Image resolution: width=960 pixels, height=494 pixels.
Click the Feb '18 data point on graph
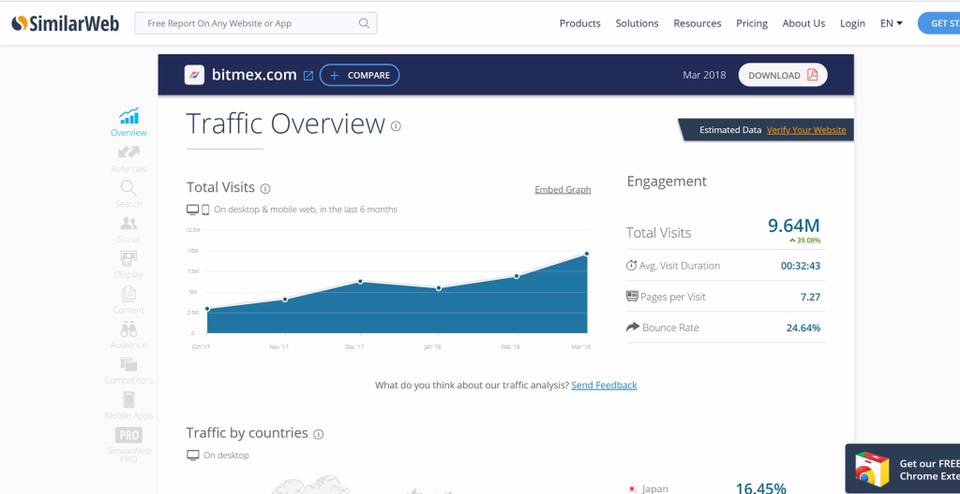(517, 276)
